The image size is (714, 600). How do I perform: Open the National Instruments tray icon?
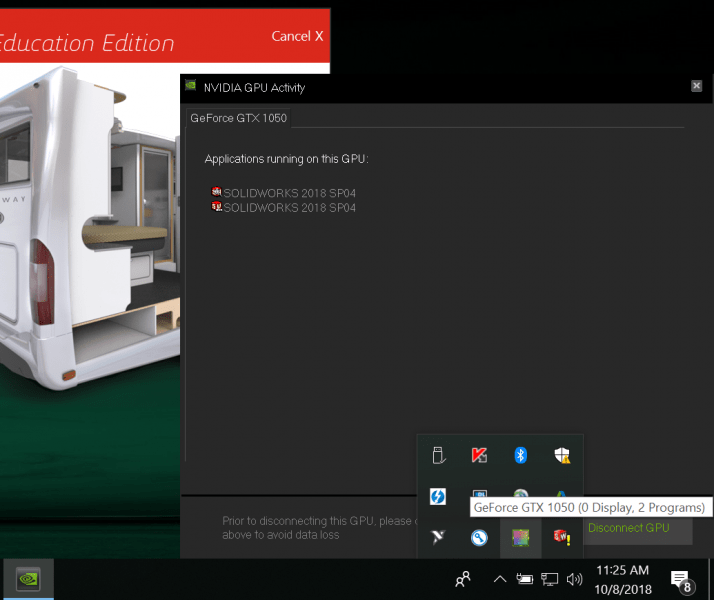pyautogui.click(x=438, y=538)
